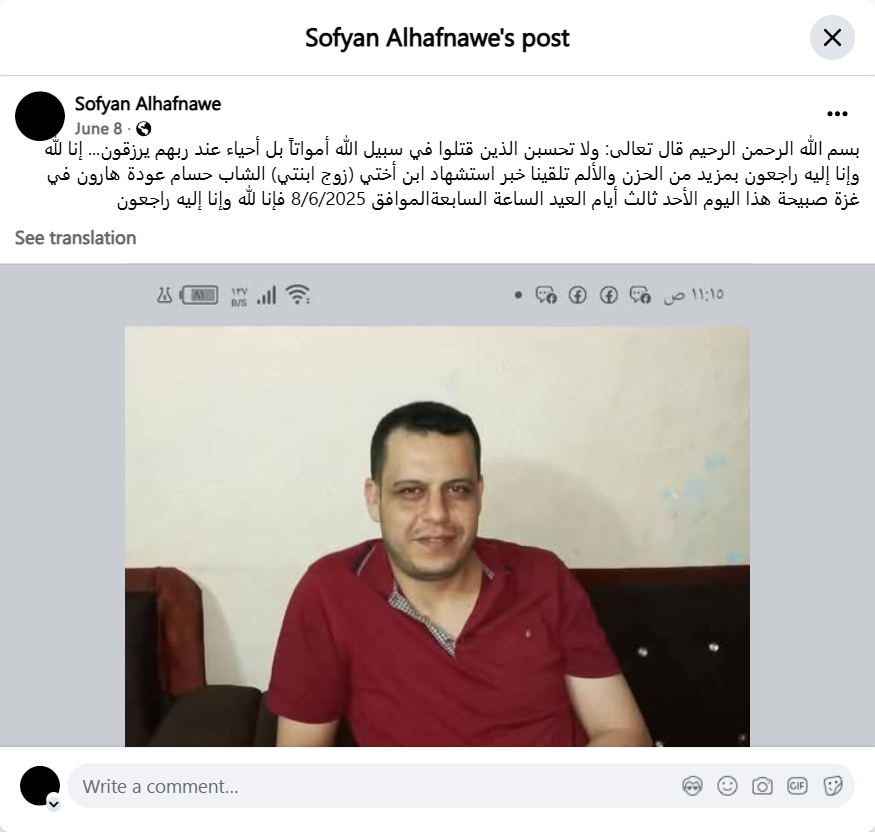Open the poster's profile picture avatar
This screenshot has height=832, width=875.
click(x=40, y=116)
